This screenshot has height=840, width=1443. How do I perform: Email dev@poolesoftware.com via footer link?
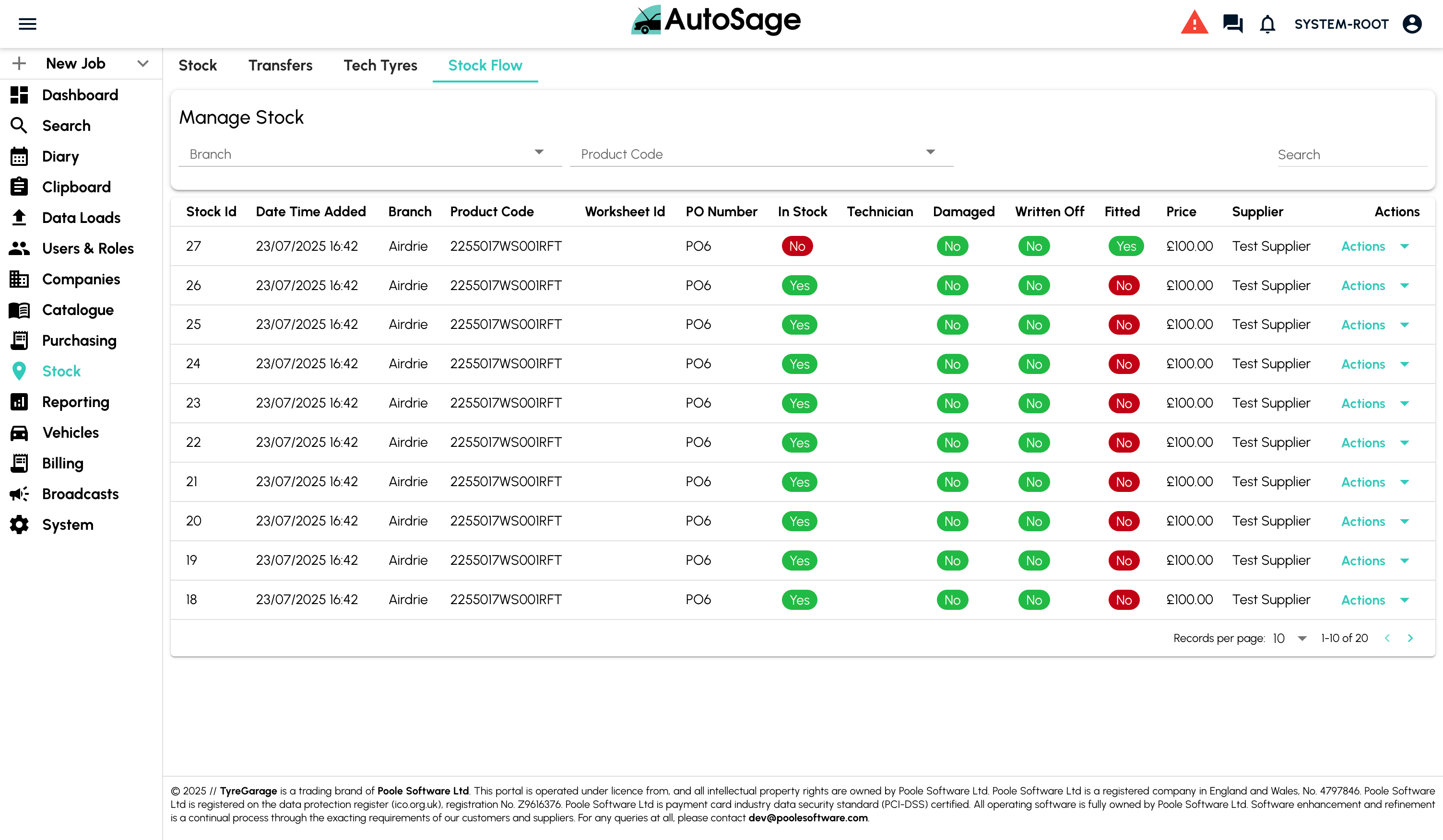807,817
